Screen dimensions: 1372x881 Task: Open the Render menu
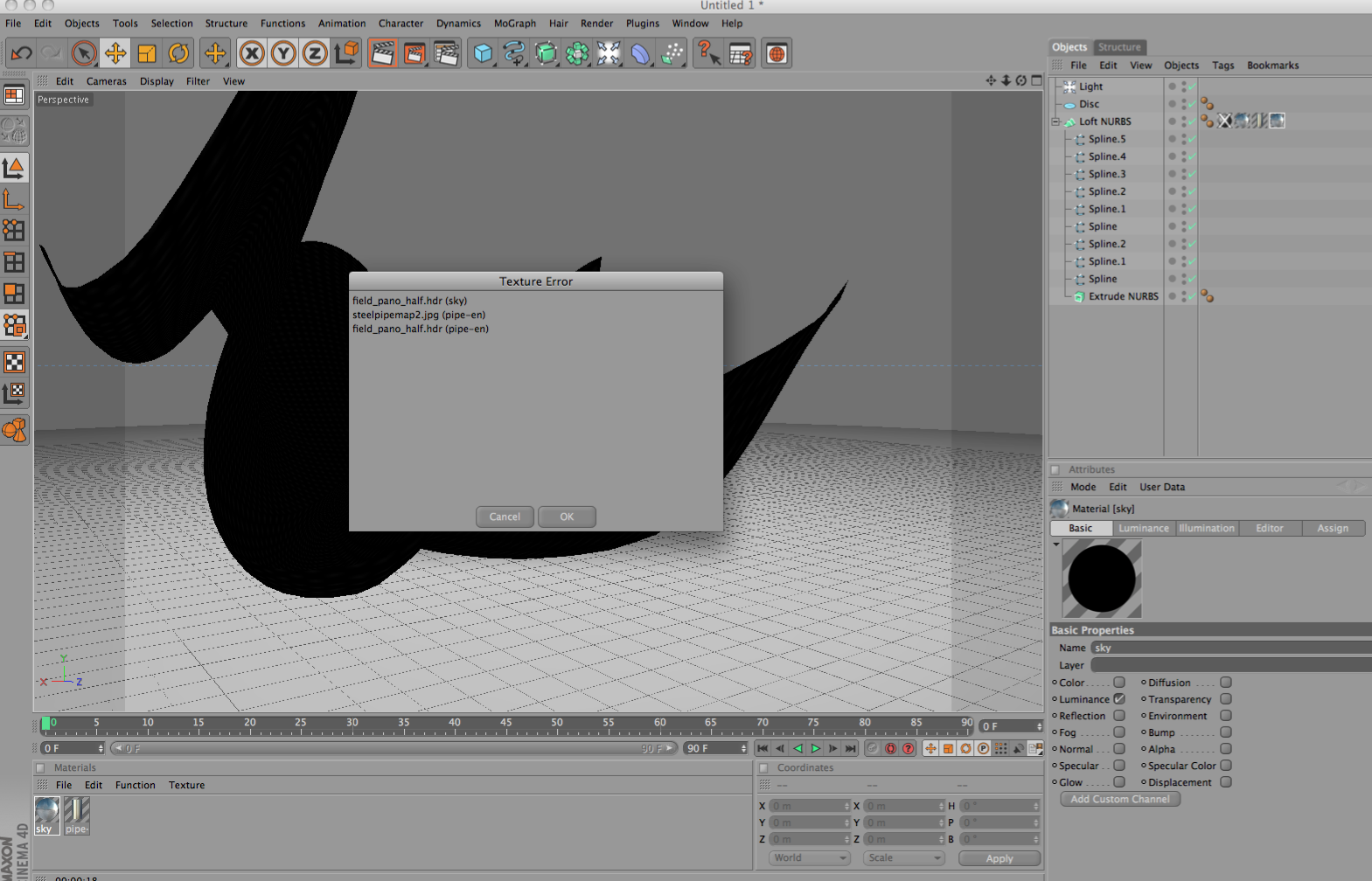point(596,24)
